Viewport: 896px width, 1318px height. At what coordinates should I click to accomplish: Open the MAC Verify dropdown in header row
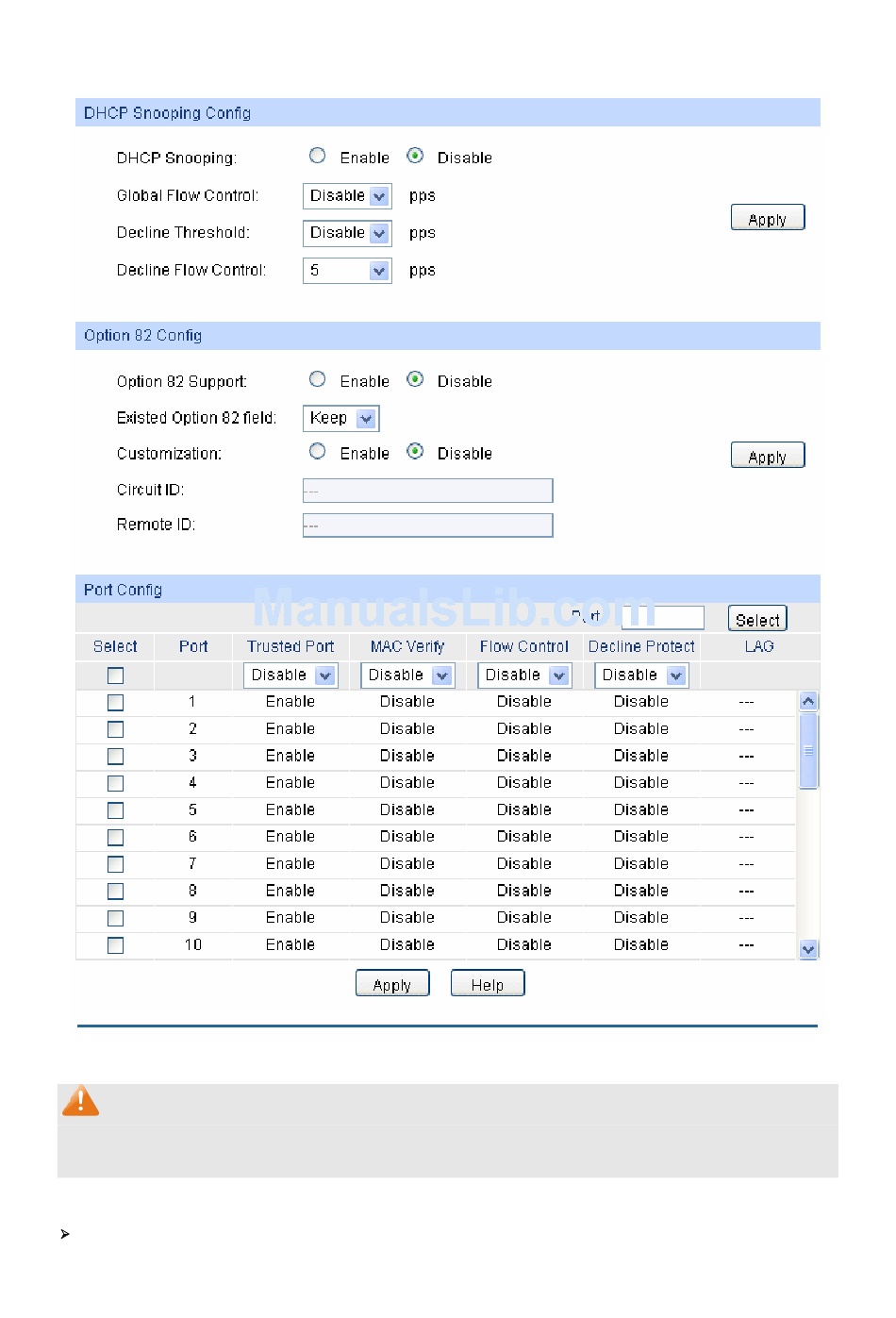(x=407, y=676)
